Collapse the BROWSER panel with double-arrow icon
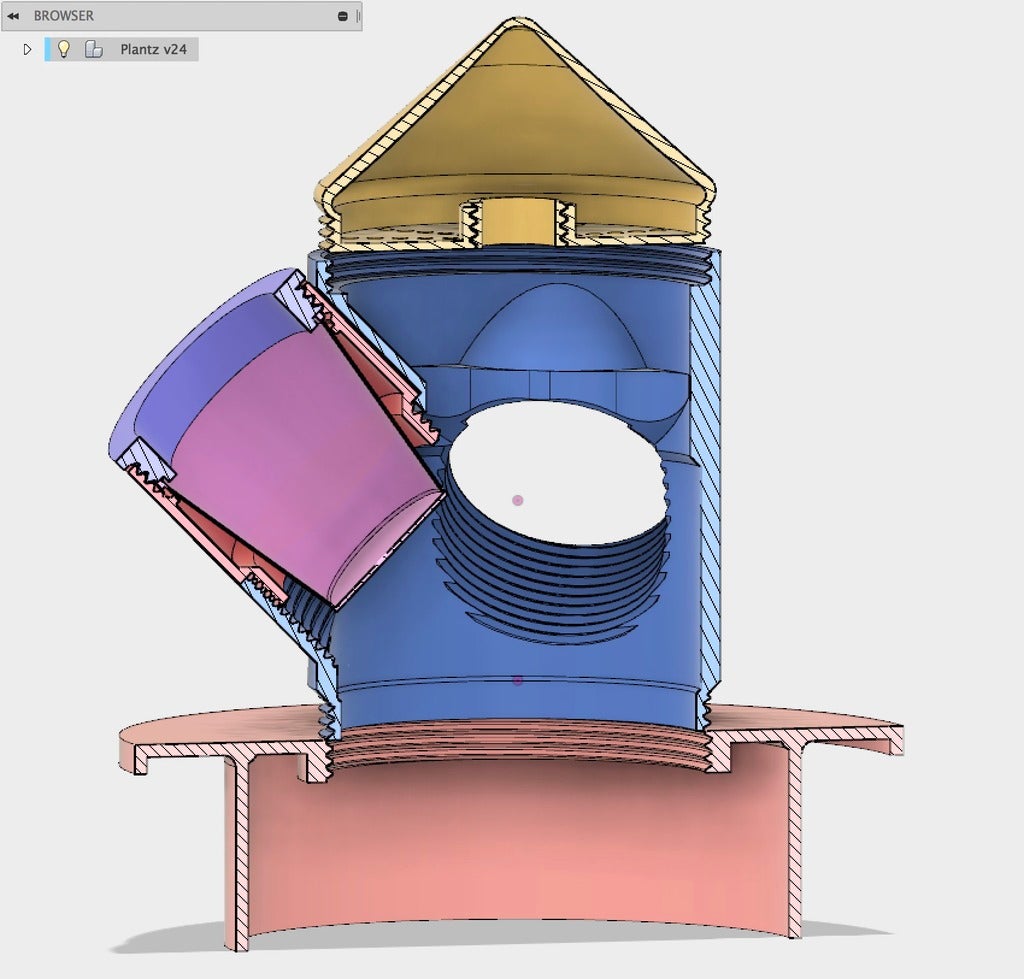 coord(13,16)
